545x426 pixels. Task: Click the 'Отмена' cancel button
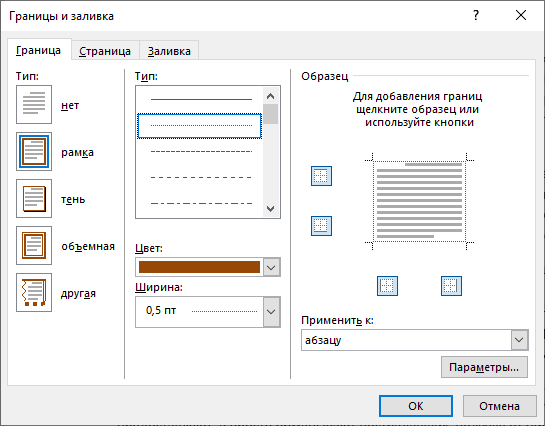(x=499, y=406)
